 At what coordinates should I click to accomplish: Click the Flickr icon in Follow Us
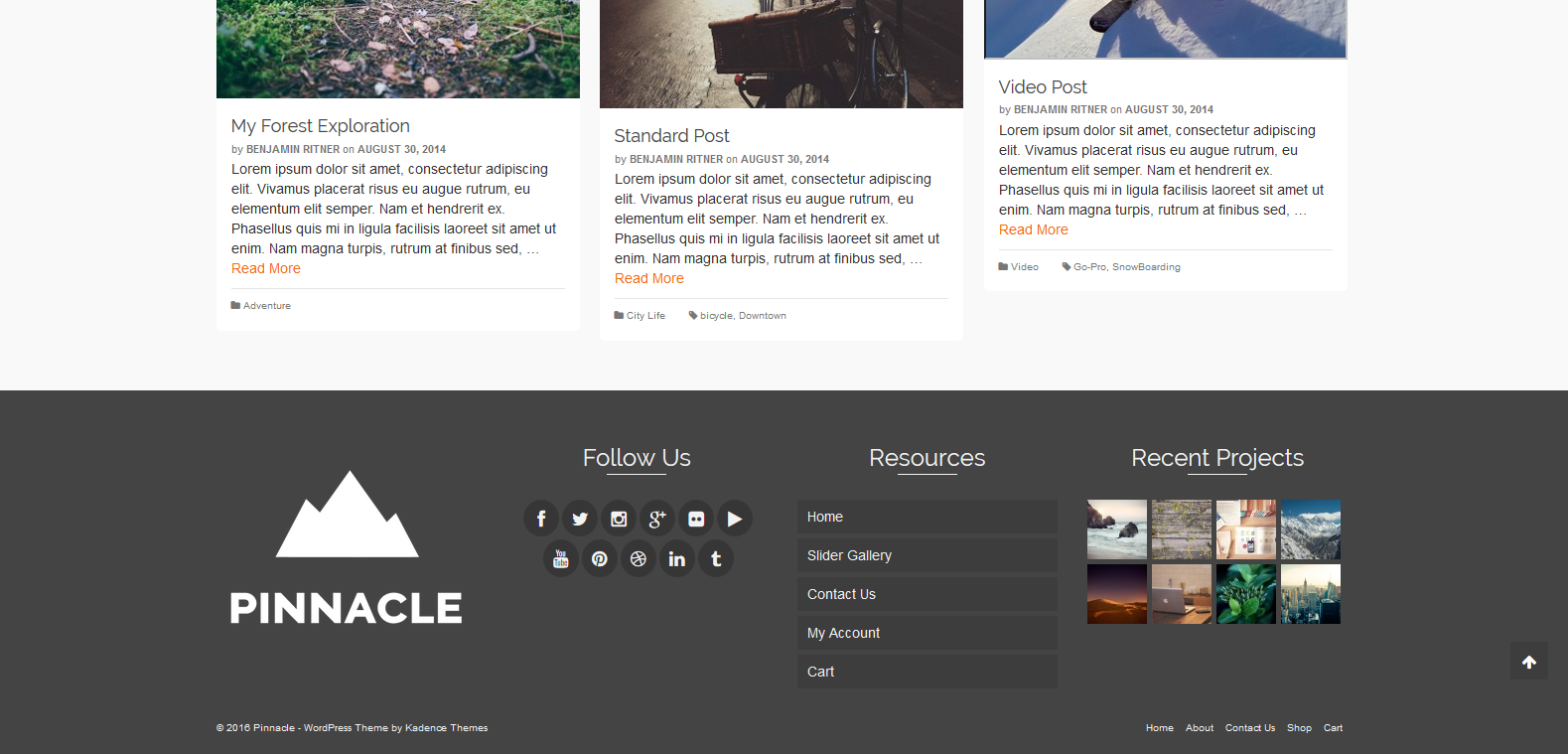(x=696, y=519)
